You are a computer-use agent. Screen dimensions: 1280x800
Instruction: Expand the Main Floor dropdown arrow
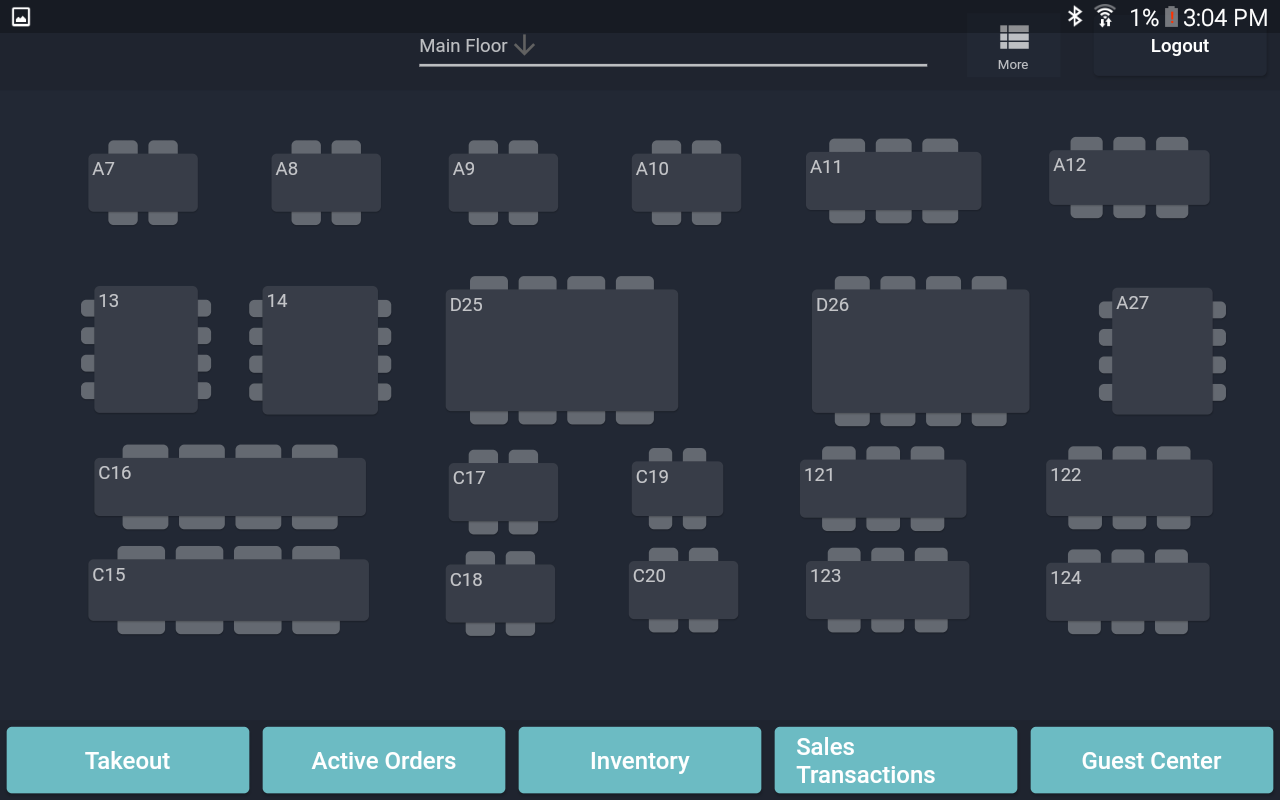[525, 46]
